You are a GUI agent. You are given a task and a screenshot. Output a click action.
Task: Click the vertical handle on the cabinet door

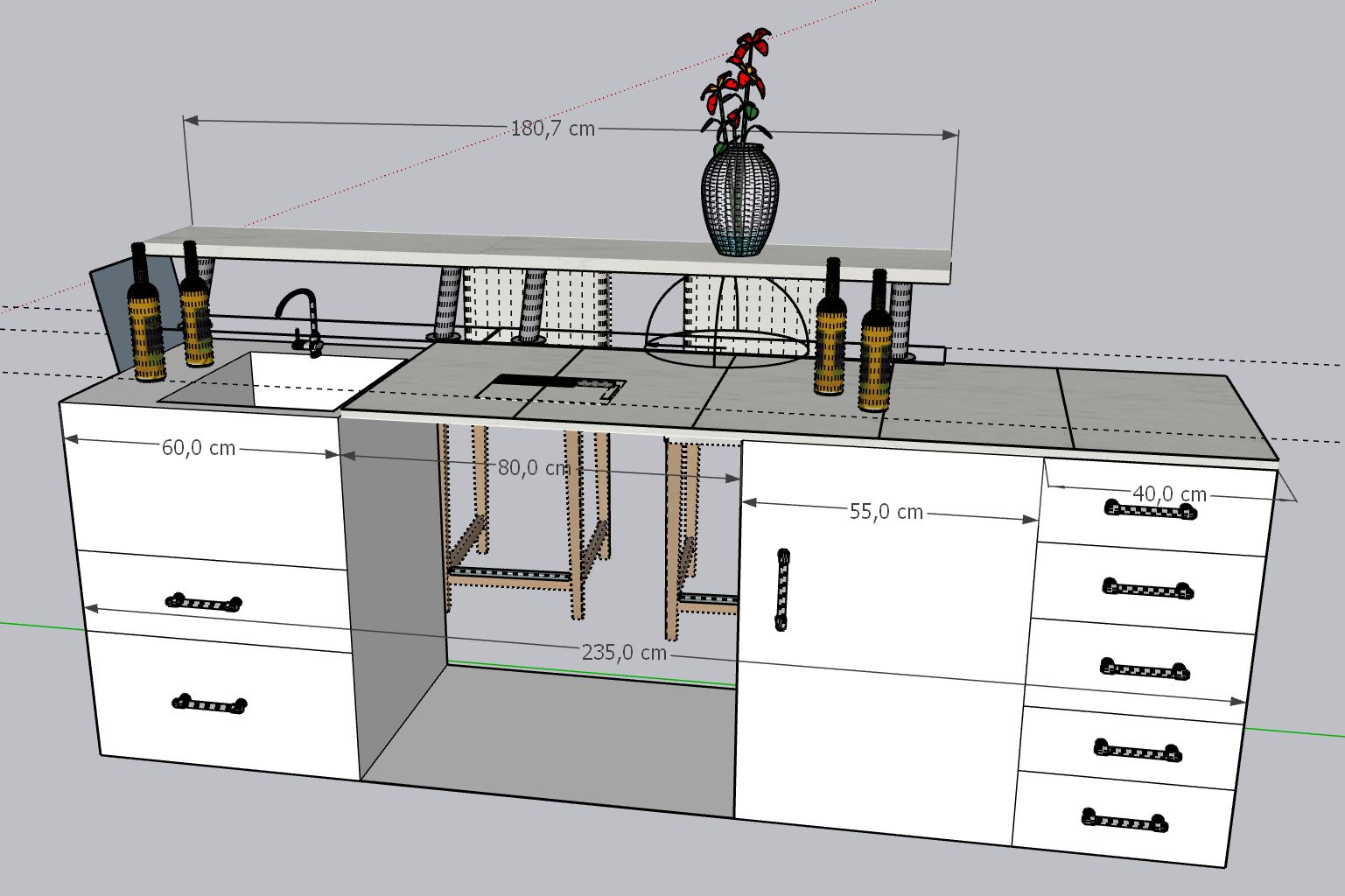(x=782, y=589)
